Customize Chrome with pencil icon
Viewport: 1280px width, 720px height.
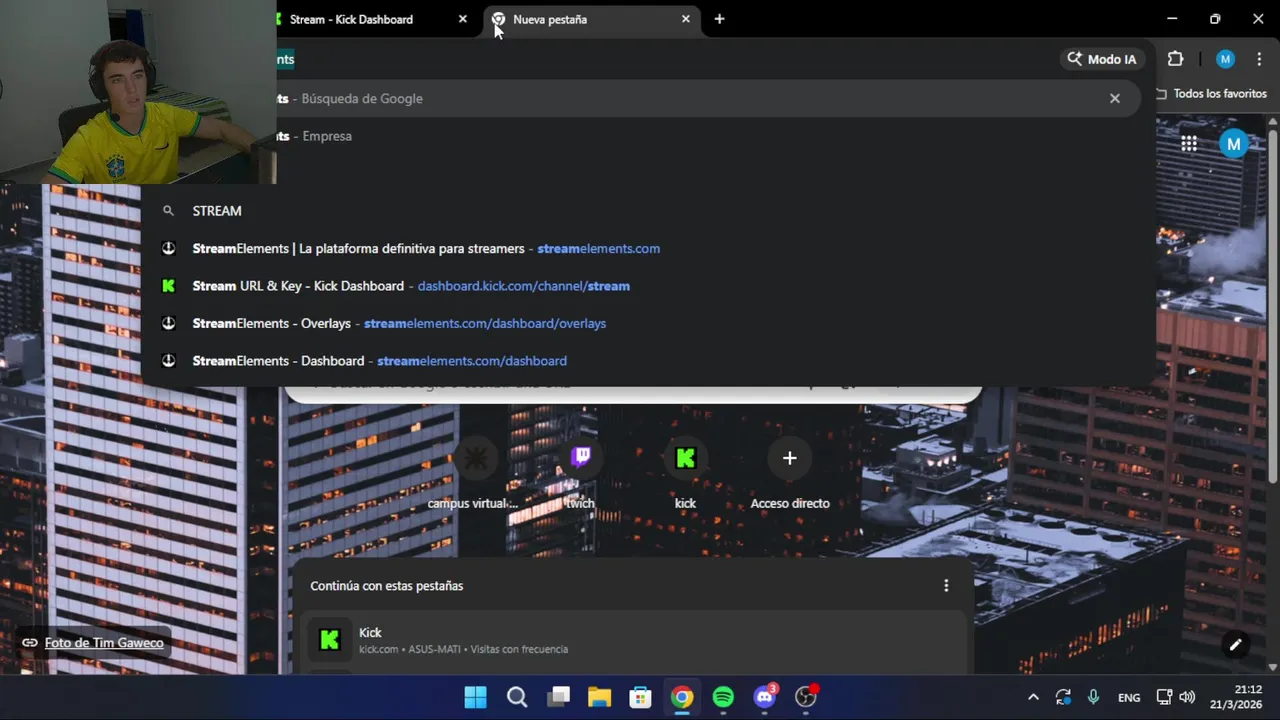[1235, 645]
